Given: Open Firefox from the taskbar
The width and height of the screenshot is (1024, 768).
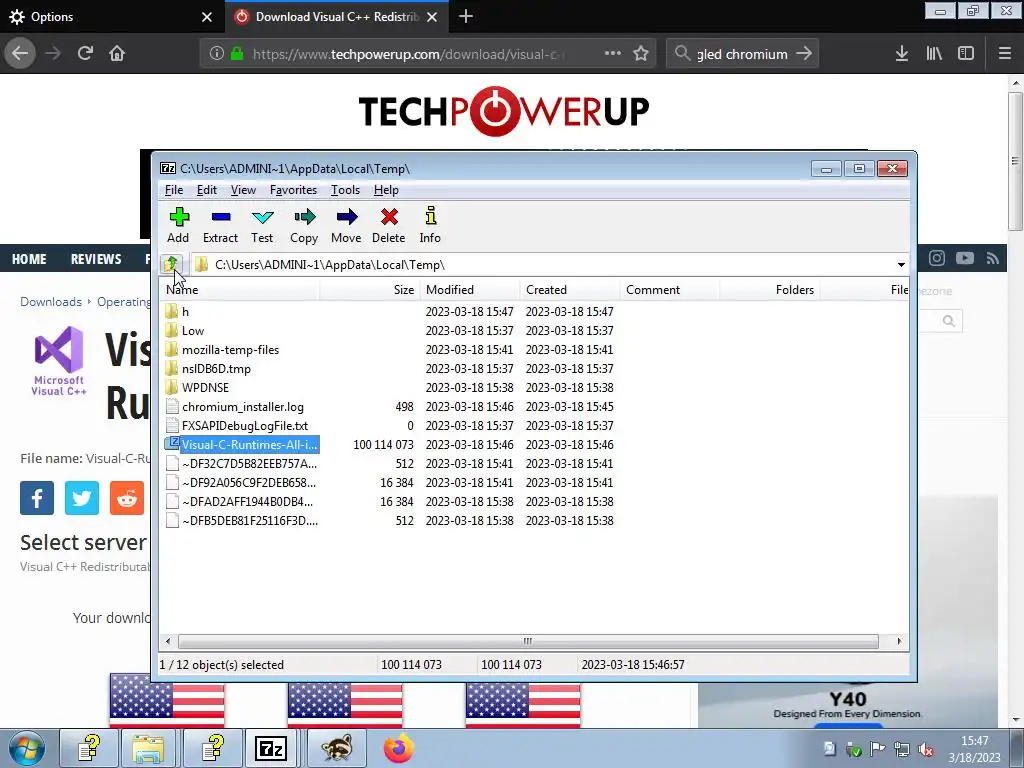Looking at the screenshot, I should click(398, 748).
